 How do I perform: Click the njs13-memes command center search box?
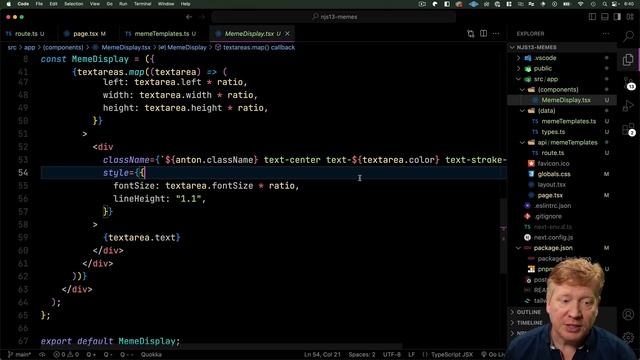(x=333, y=17)
